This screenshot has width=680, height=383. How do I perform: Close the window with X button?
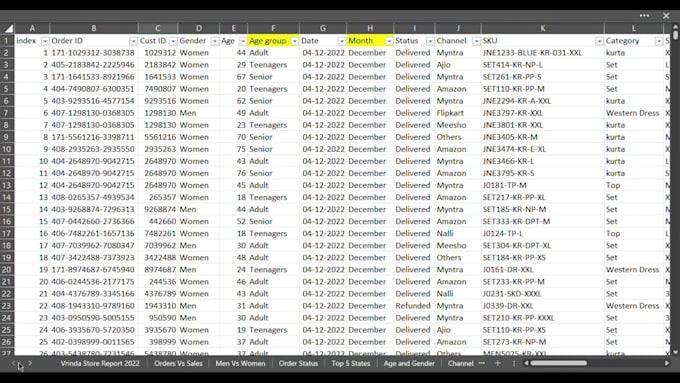click(x=666, y=16)
